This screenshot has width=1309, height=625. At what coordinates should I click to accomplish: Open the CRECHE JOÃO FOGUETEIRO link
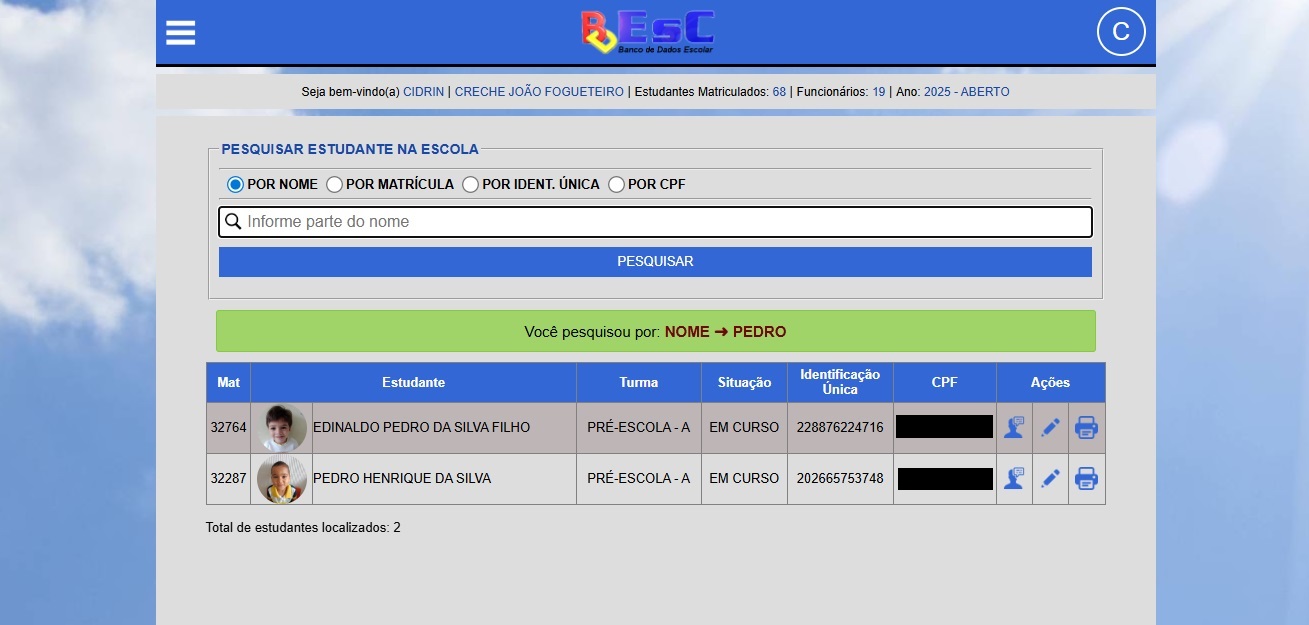[539, 92]
